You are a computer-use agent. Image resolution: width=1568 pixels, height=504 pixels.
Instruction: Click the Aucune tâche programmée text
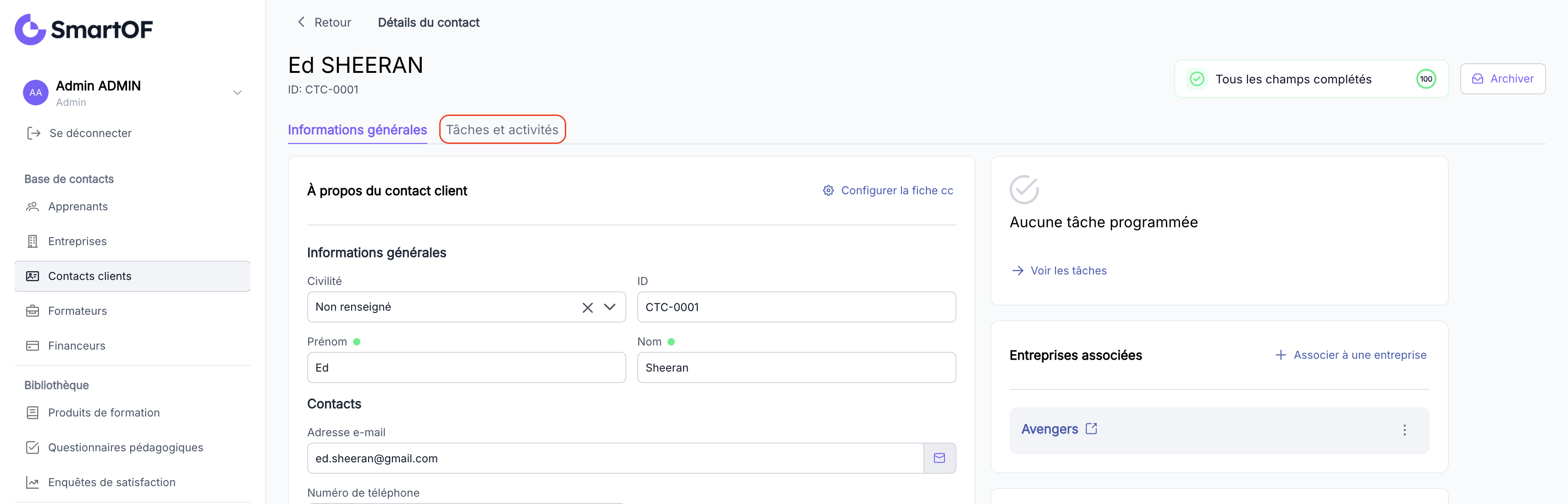[1104, 223]
